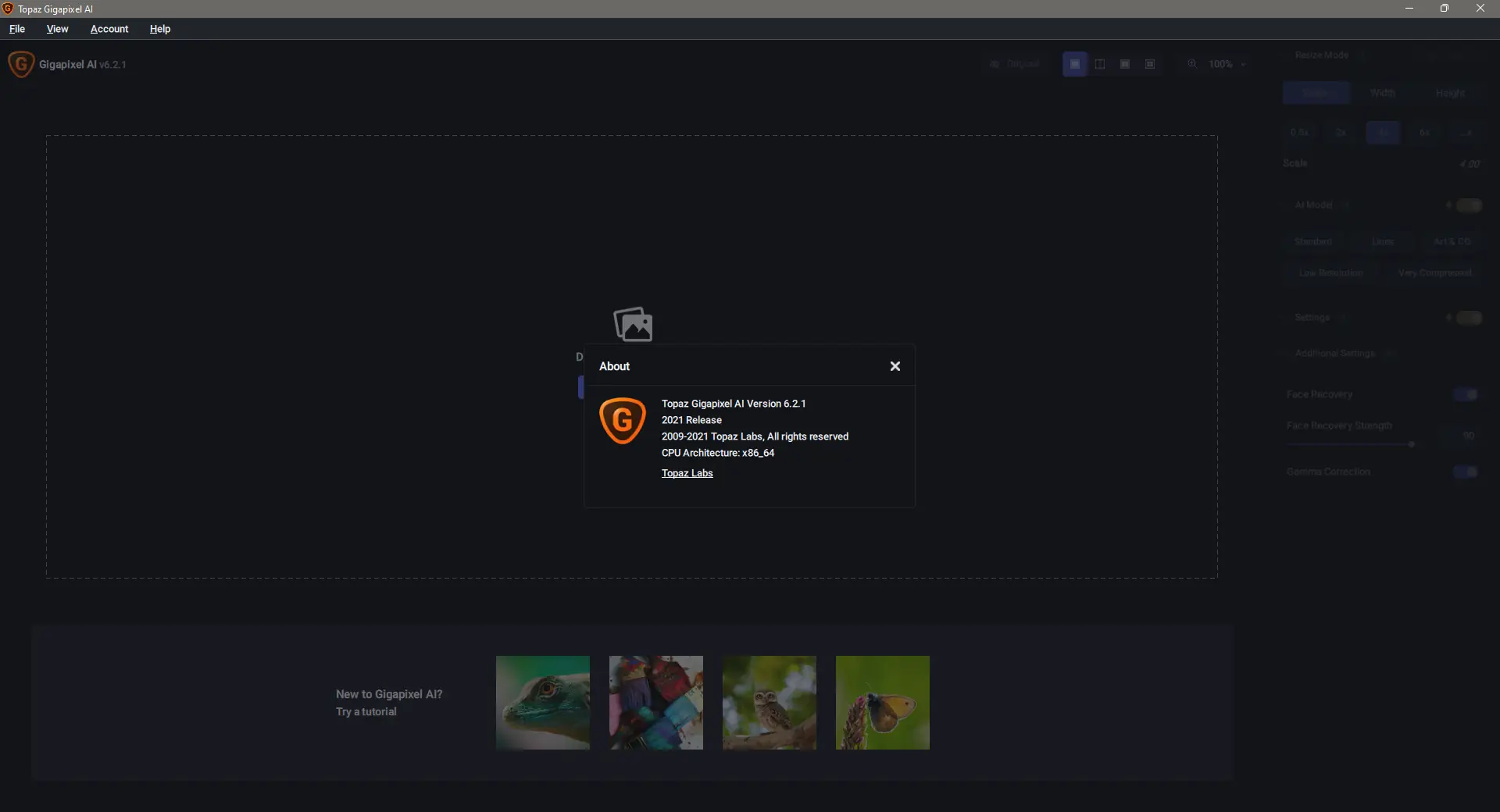Open the owl tutorial thumbnail

770,703
